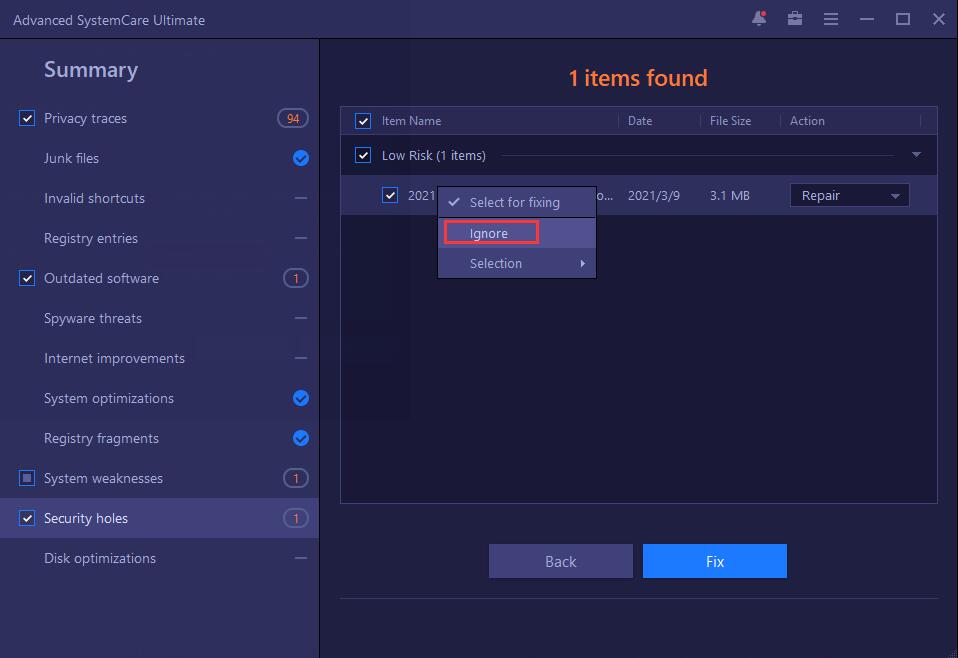Click the Junk files blue checkmark status icon
Viewport: 958px width, 658px height.
coord(301,158)
